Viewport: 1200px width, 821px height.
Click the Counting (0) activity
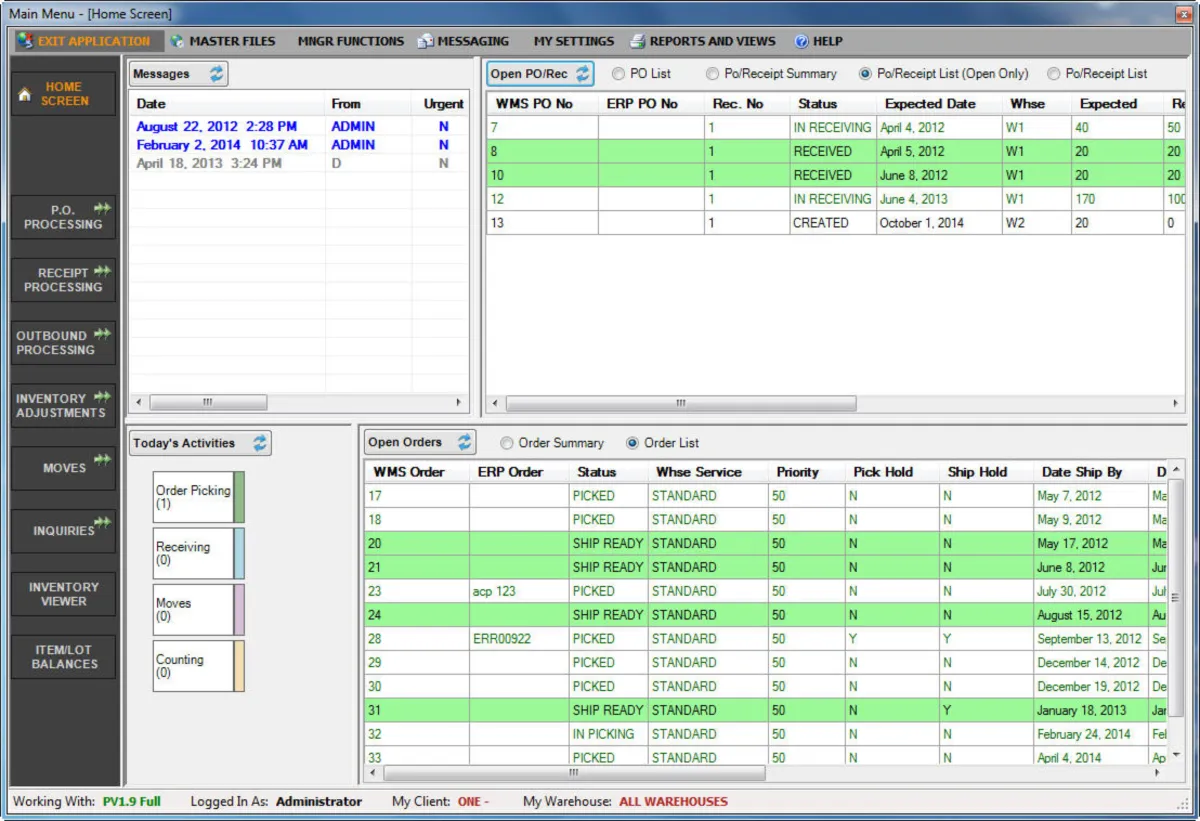pyautogui.click(x=193, y=666)
